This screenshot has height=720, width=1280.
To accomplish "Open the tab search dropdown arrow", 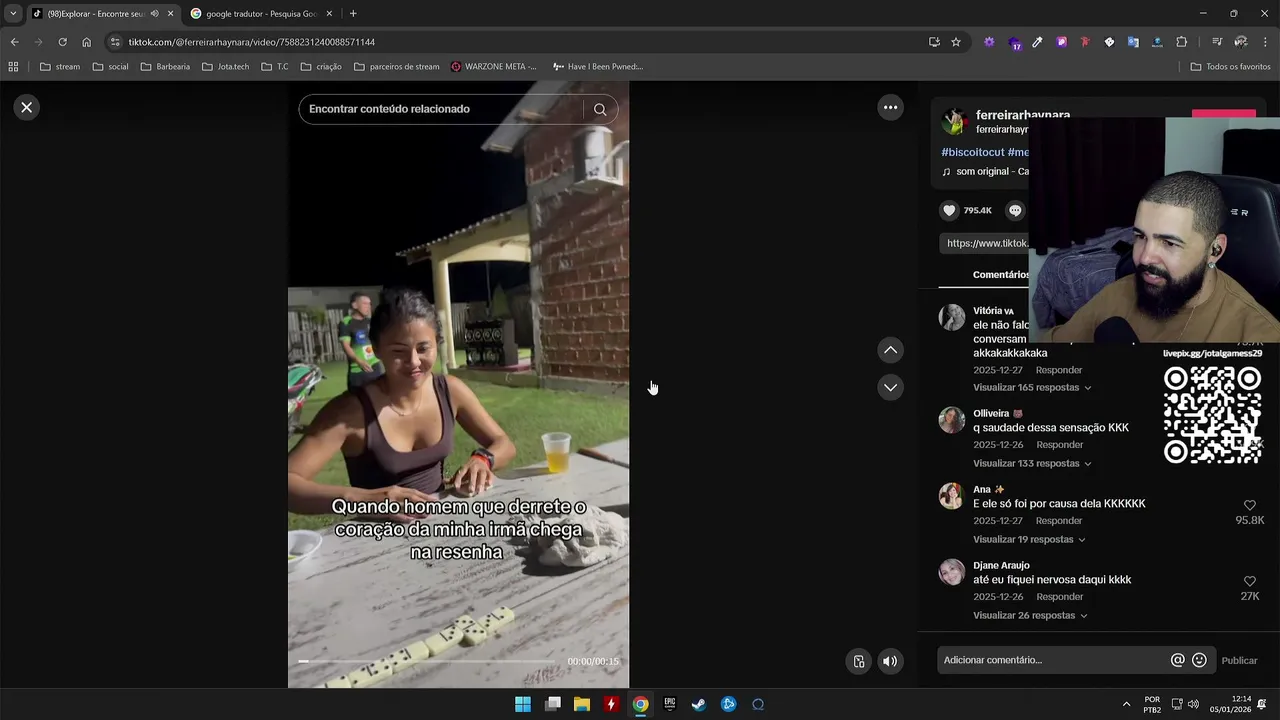I will pos(12,14).
